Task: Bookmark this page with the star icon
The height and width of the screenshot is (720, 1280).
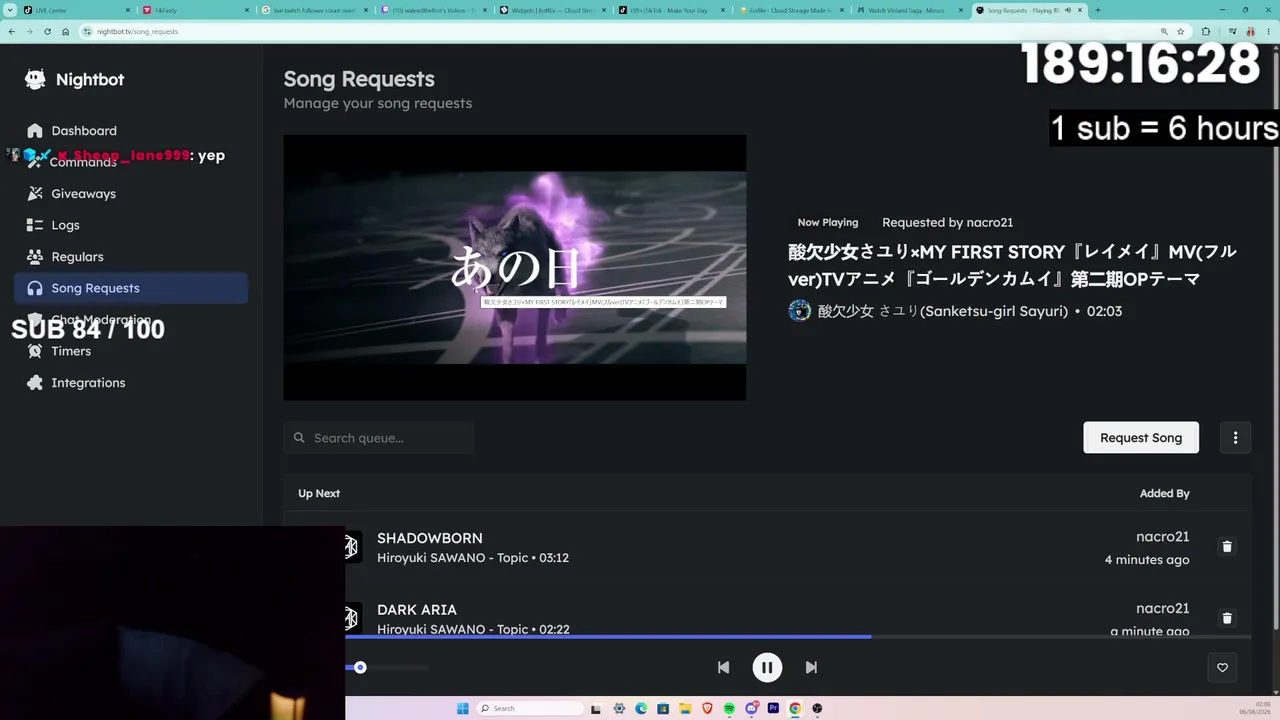Action: click(x=1180, y=31)
